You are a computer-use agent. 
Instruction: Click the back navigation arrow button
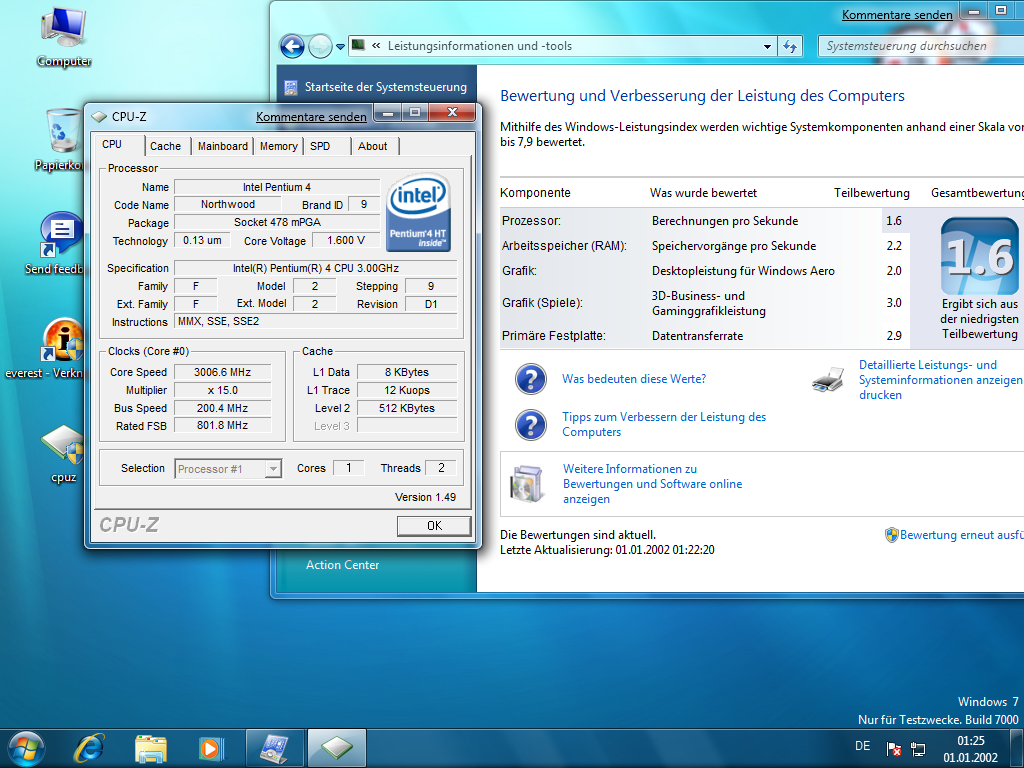292,46
